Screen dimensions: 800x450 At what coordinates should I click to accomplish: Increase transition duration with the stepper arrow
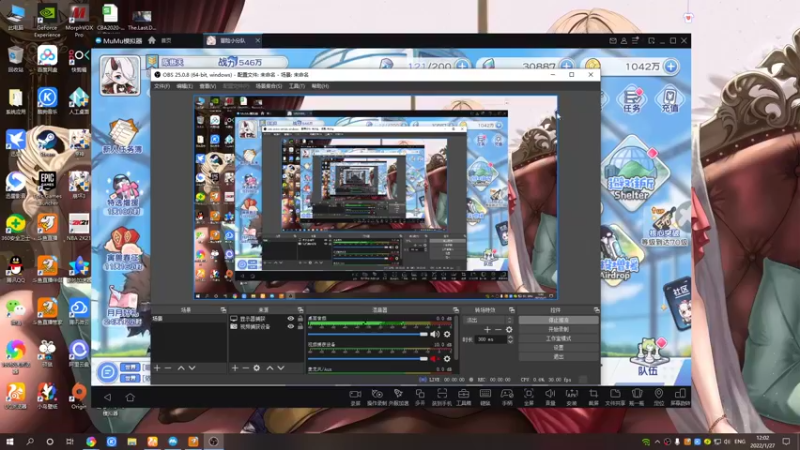(x=510, y=337)
